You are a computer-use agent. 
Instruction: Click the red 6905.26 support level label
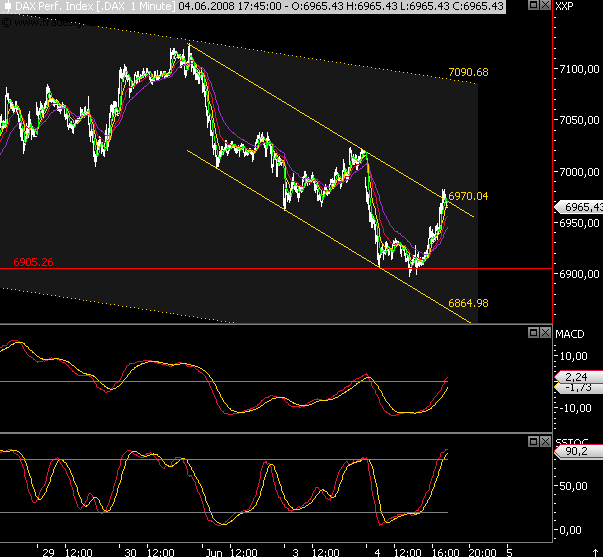[33, 262]
